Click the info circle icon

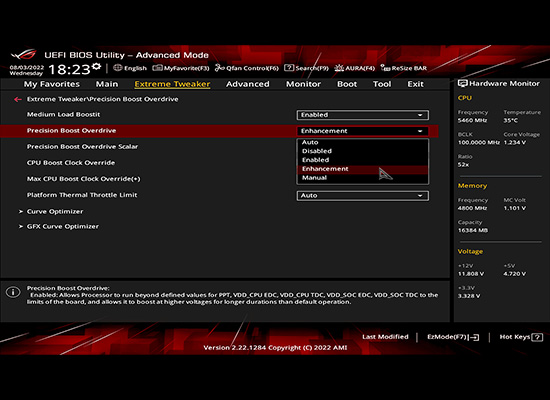[13, 292]
